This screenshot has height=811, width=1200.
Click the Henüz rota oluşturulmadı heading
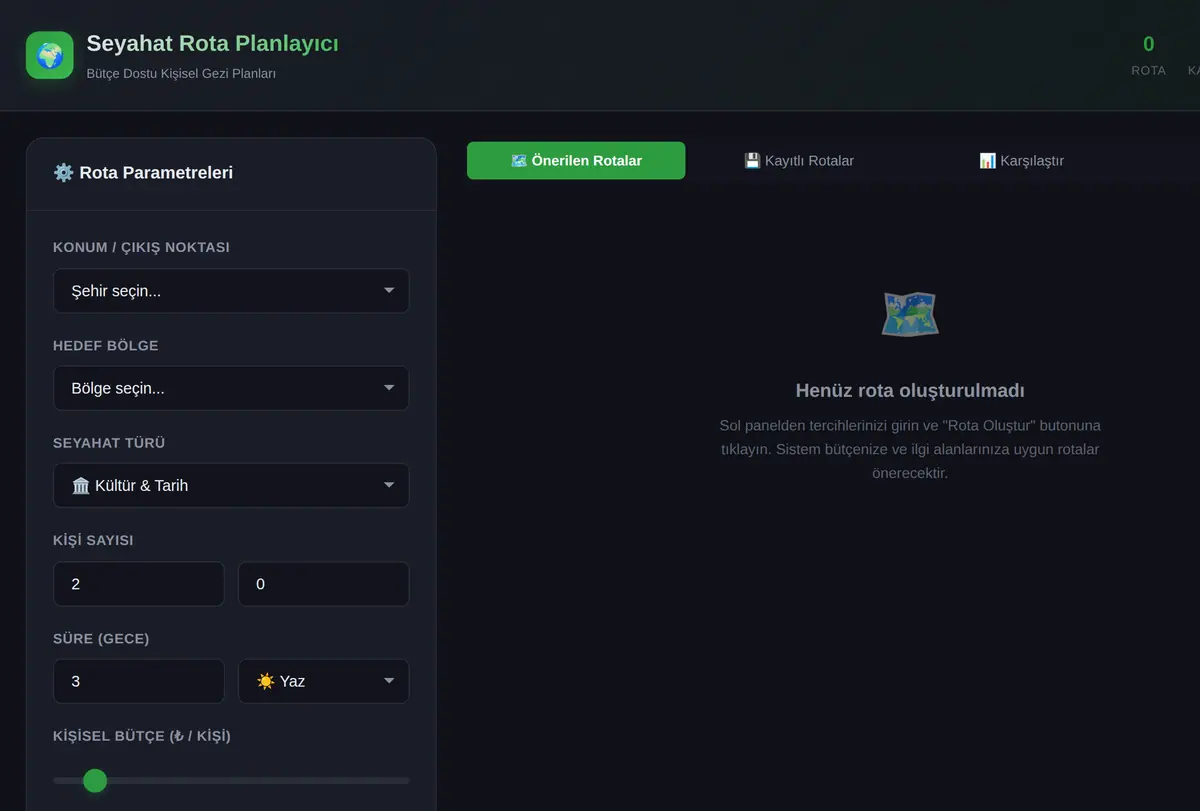[x=910, y=390]
